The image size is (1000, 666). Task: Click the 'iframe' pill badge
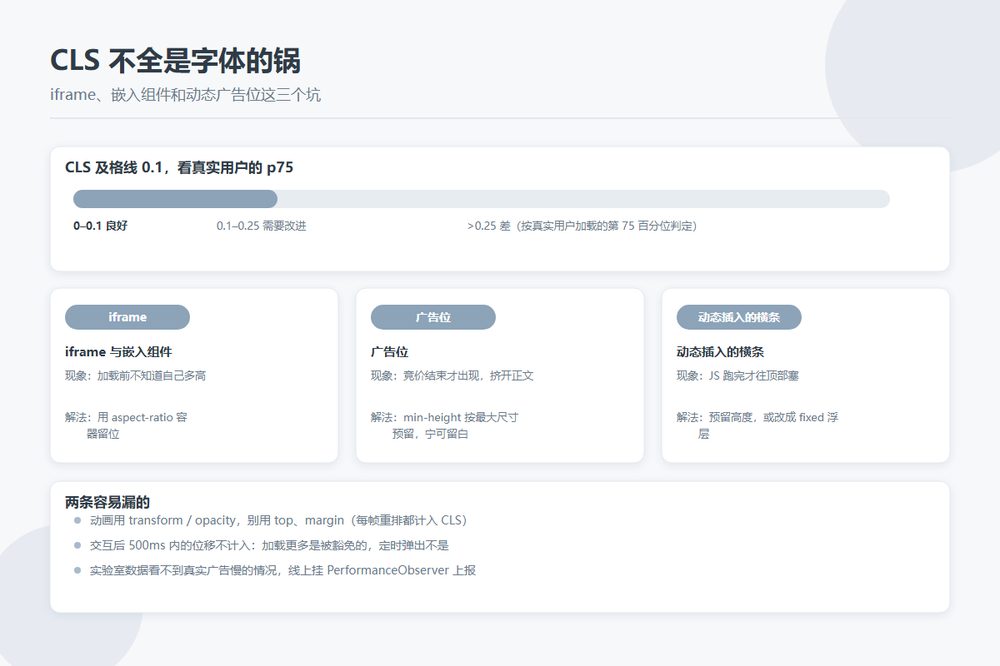coord(128,317)
